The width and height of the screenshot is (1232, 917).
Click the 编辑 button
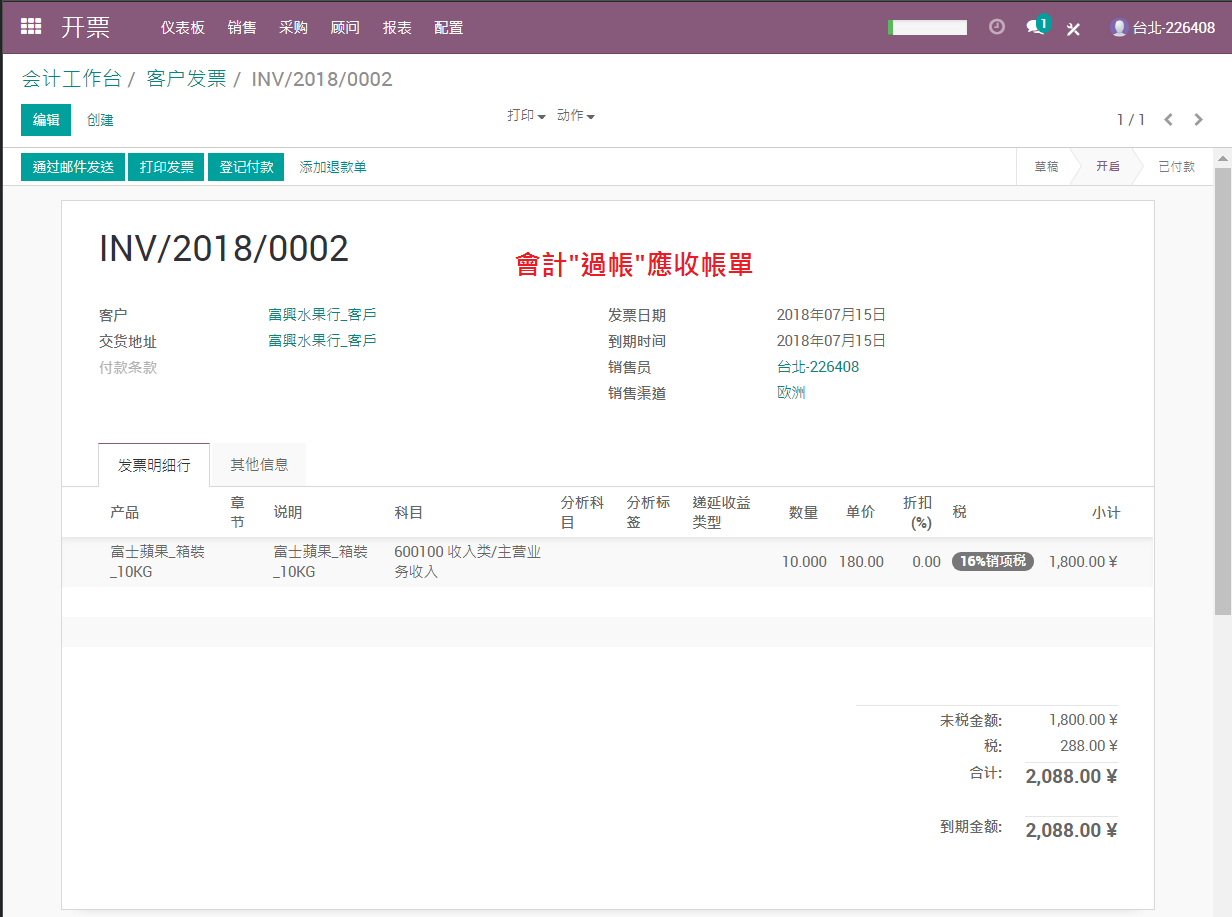(x=46, y=120)
